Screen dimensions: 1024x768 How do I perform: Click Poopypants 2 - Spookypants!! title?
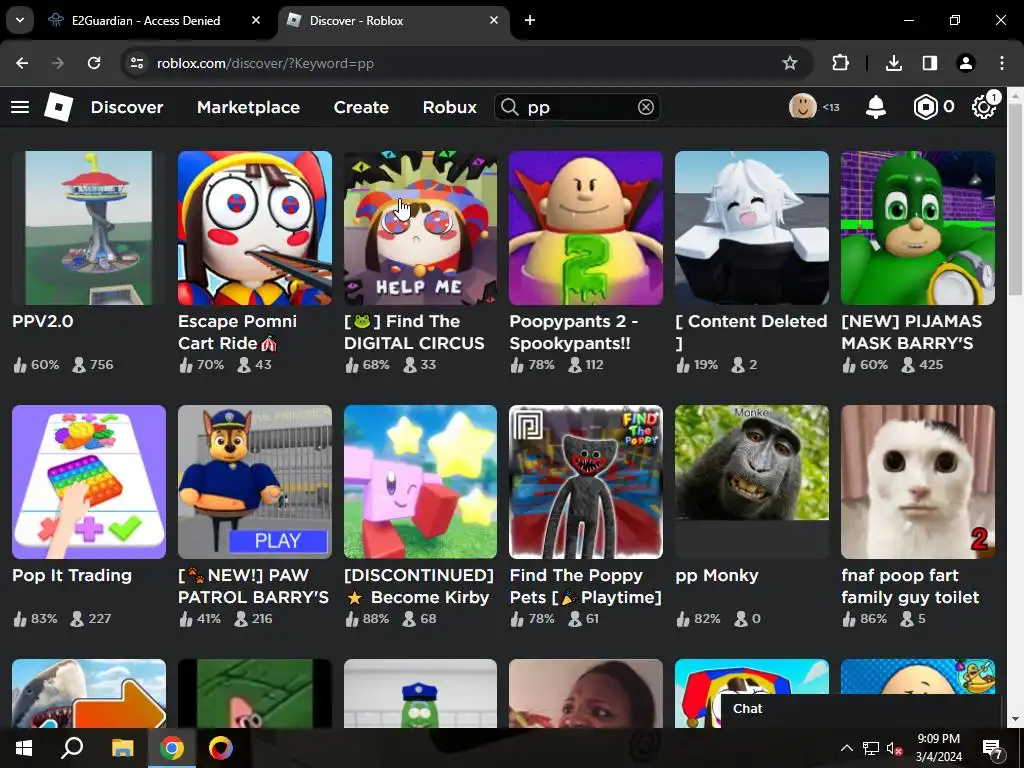point(574,332)
